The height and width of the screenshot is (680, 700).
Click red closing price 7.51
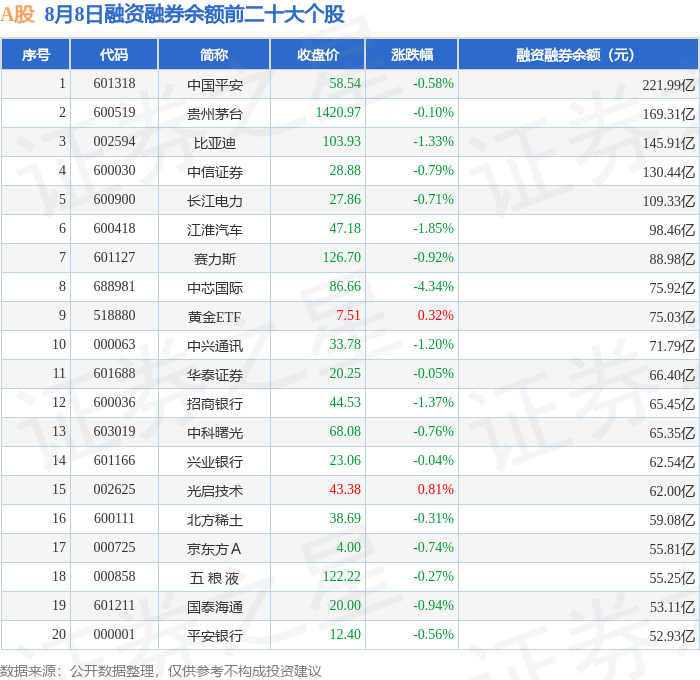click(348, 315)
